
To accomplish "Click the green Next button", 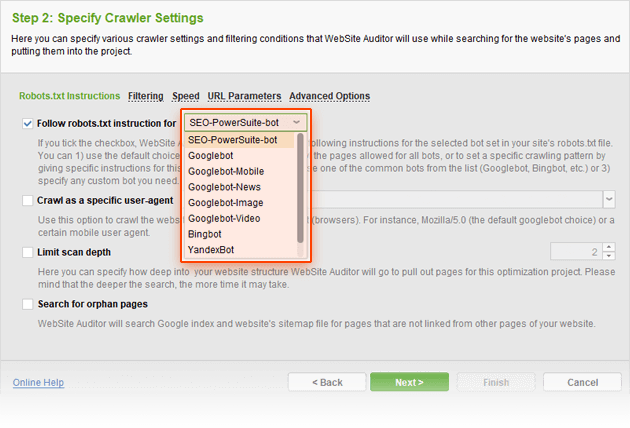I will pos(409,382).
